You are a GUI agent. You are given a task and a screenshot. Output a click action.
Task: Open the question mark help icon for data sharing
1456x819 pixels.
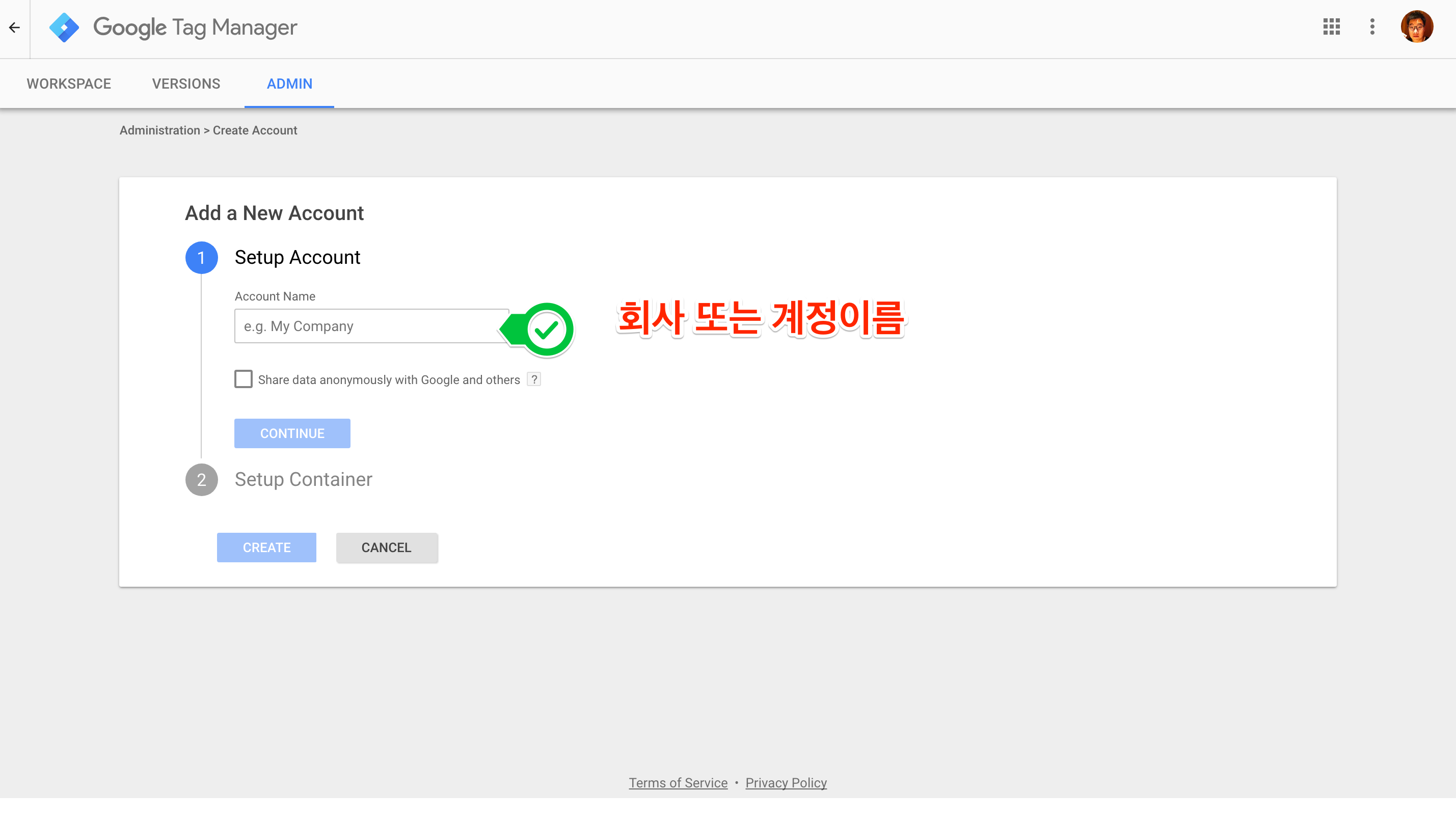533,379
